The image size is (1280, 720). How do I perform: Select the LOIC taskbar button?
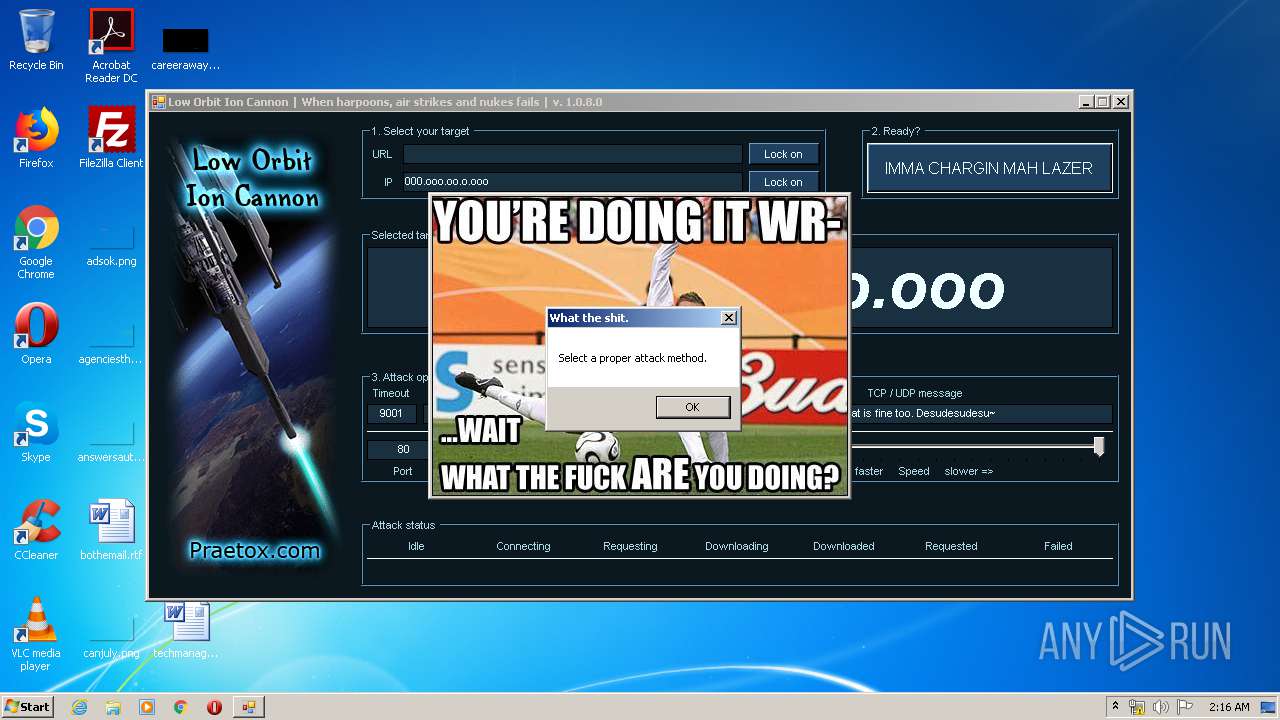[249, 707]
